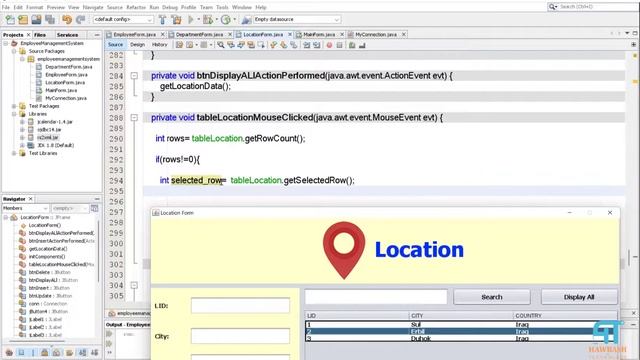Toggle Sort by Source in Navigator

[x=95, y=353]
